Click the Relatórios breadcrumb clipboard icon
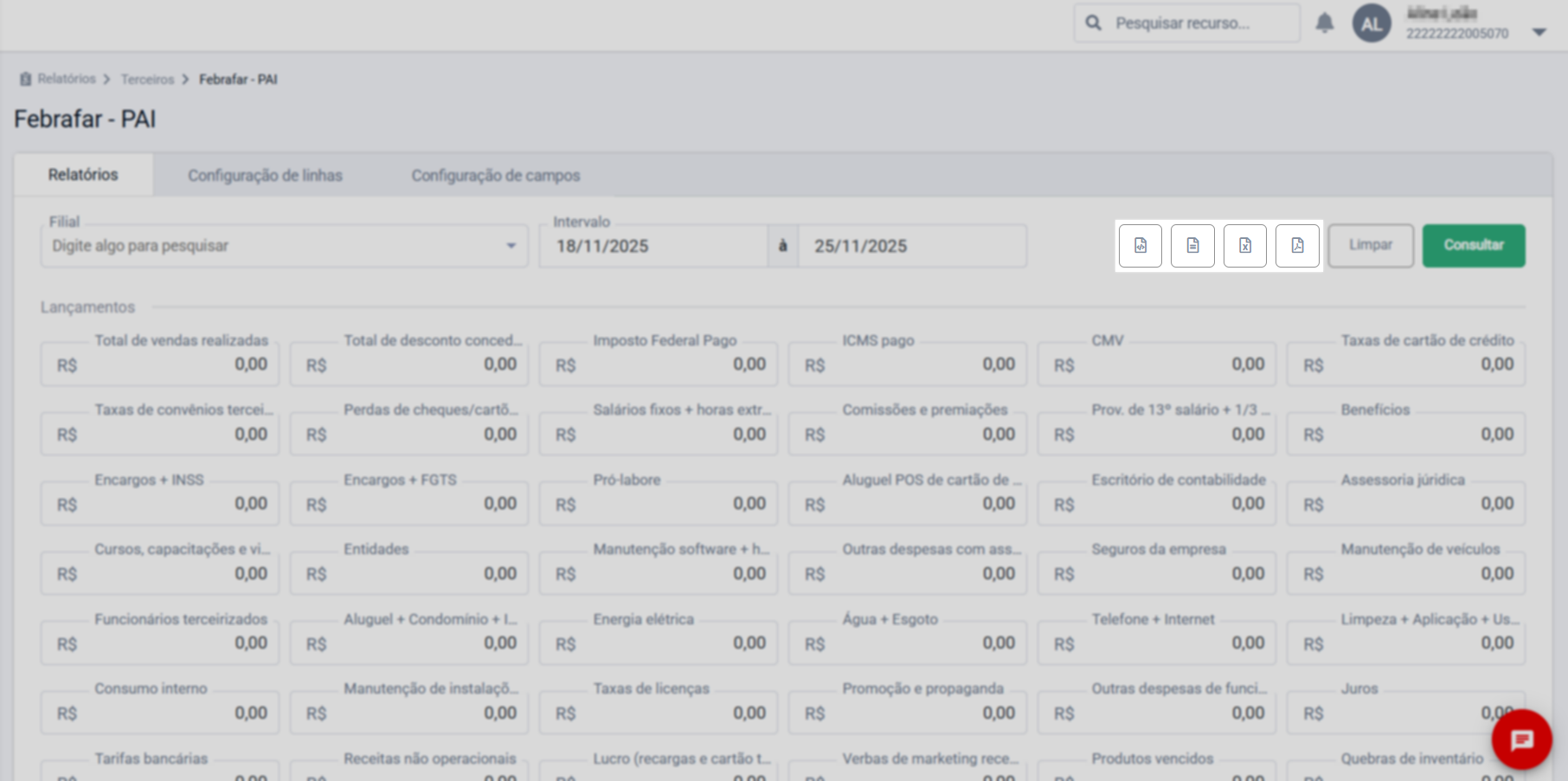1568x781 pixels. 26,79
